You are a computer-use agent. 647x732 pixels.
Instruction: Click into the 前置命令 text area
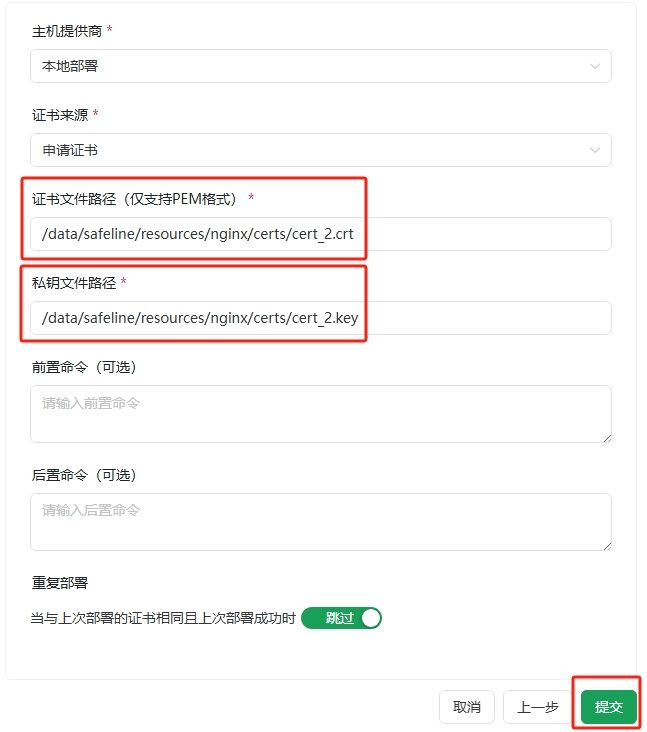tap(320, 413)
